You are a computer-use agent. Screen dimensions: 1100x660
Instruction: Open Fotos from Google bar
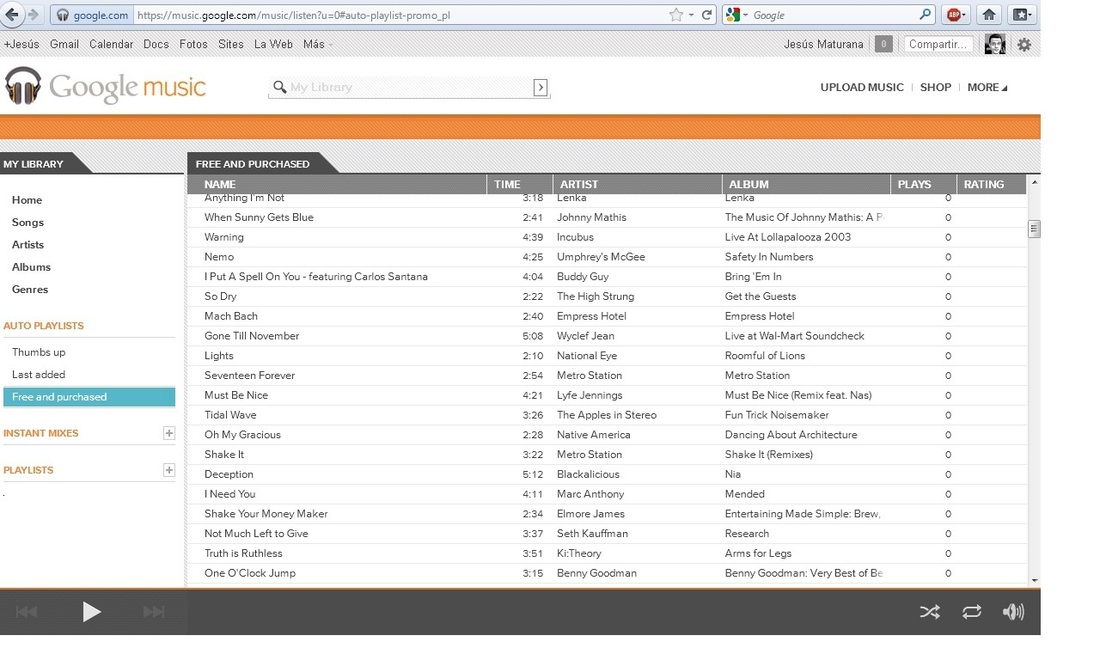193,44
